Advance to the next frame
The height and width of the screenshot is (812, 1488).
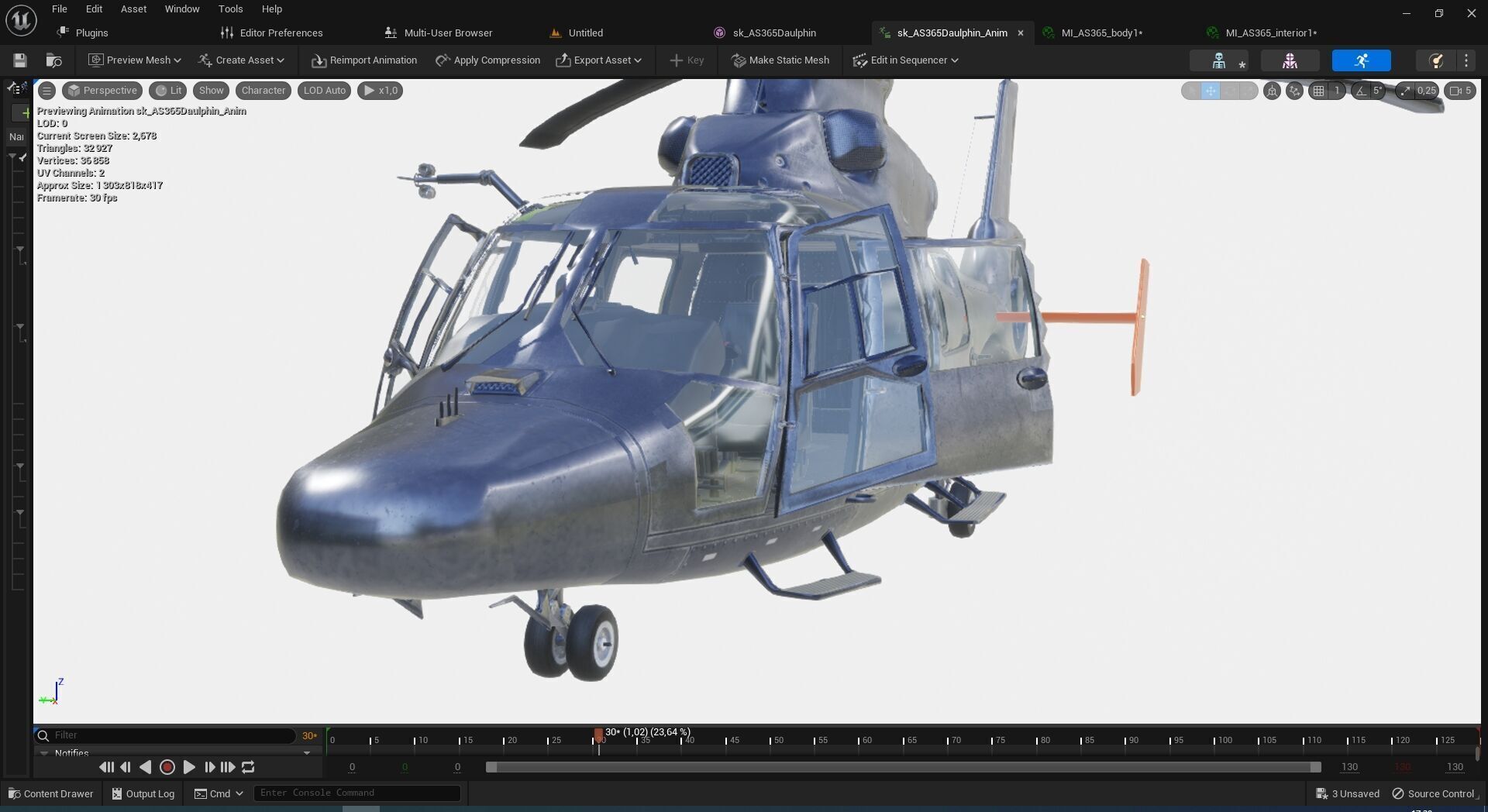tap(209, 767)
